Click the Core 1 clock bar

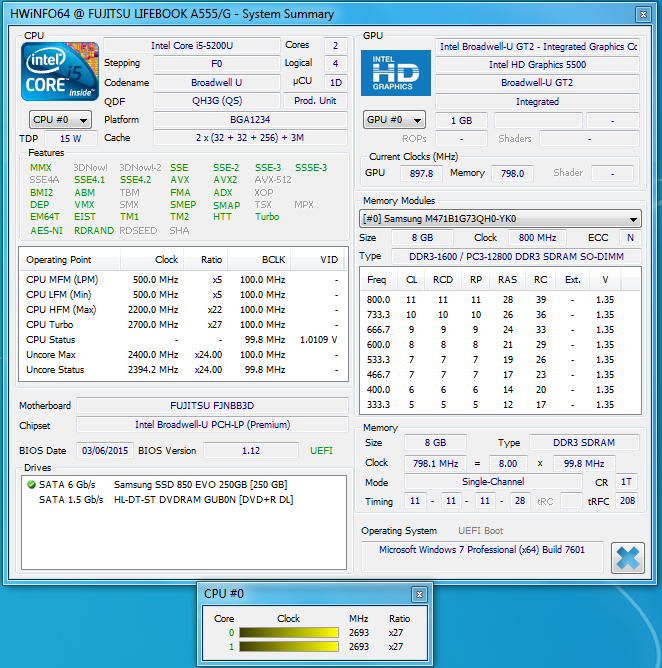pos(289,647)
